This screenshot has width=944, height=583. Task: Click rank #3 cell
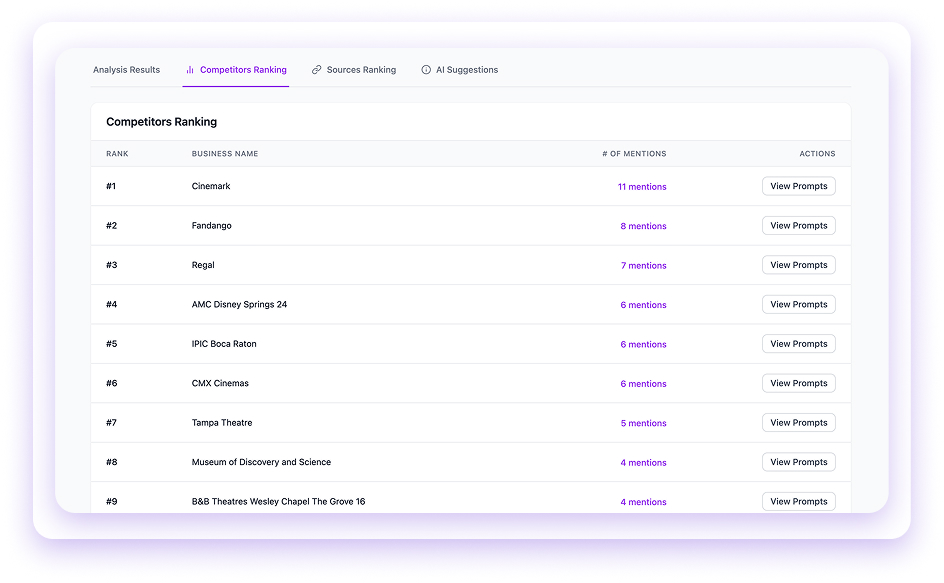pyautogui.click(x=111, y=265)
